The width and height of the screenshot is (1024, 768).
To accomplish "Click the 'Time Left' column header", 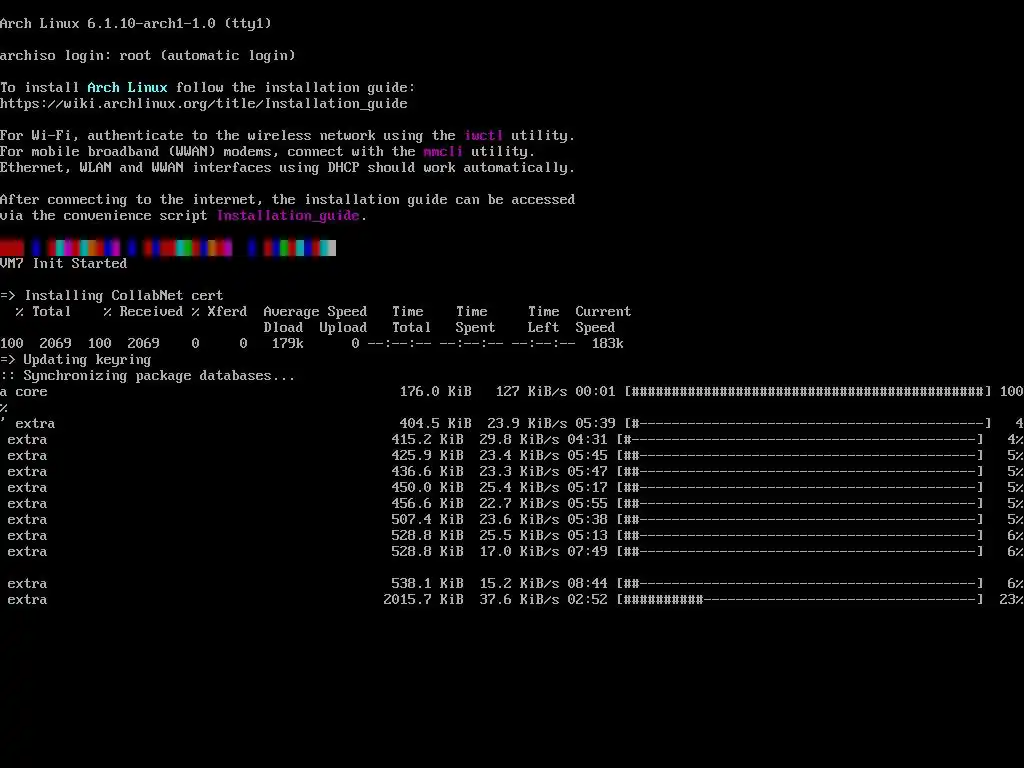I will click(x=543, y=319).
